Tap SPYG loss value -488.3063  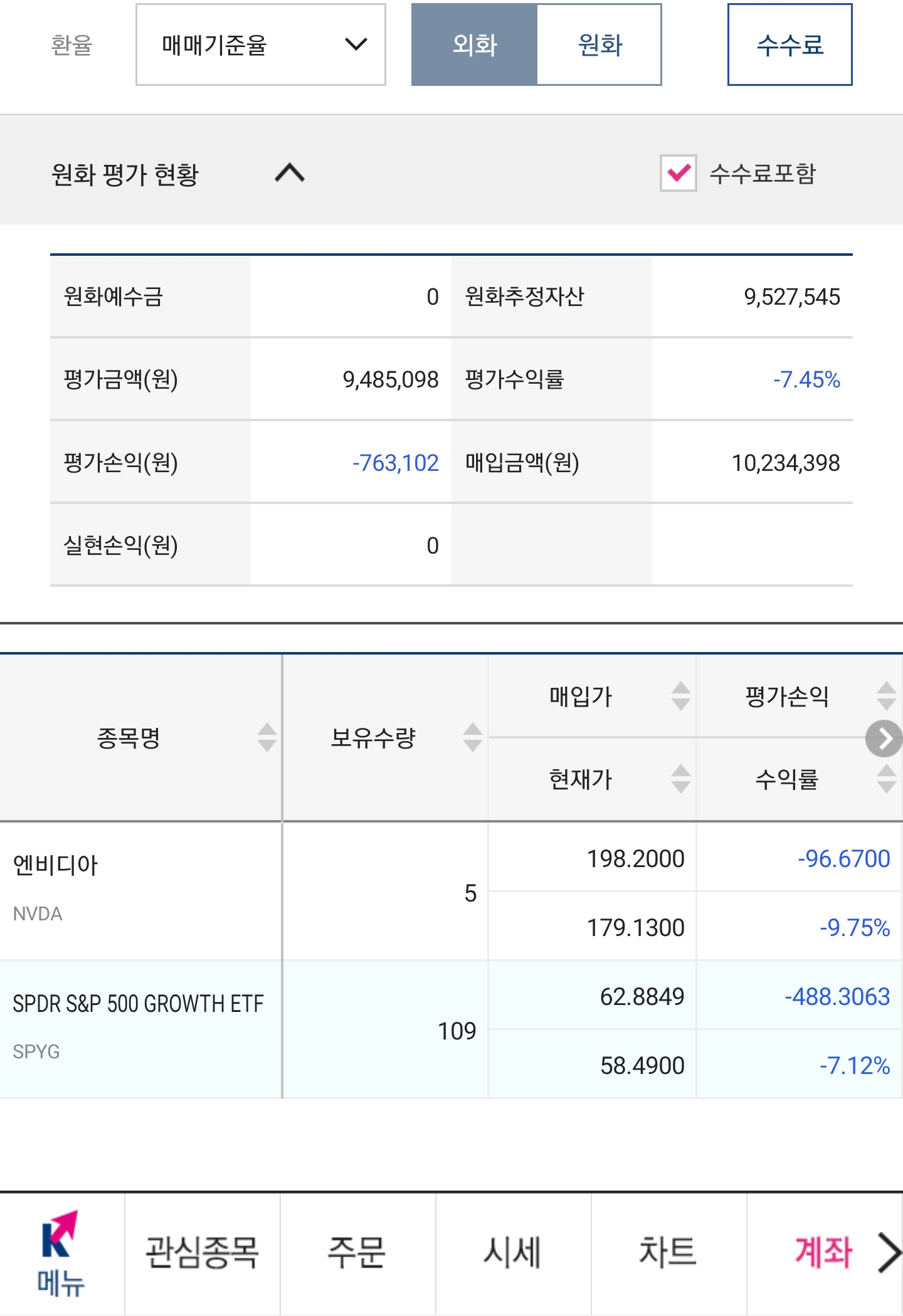(x=837, y=996)
